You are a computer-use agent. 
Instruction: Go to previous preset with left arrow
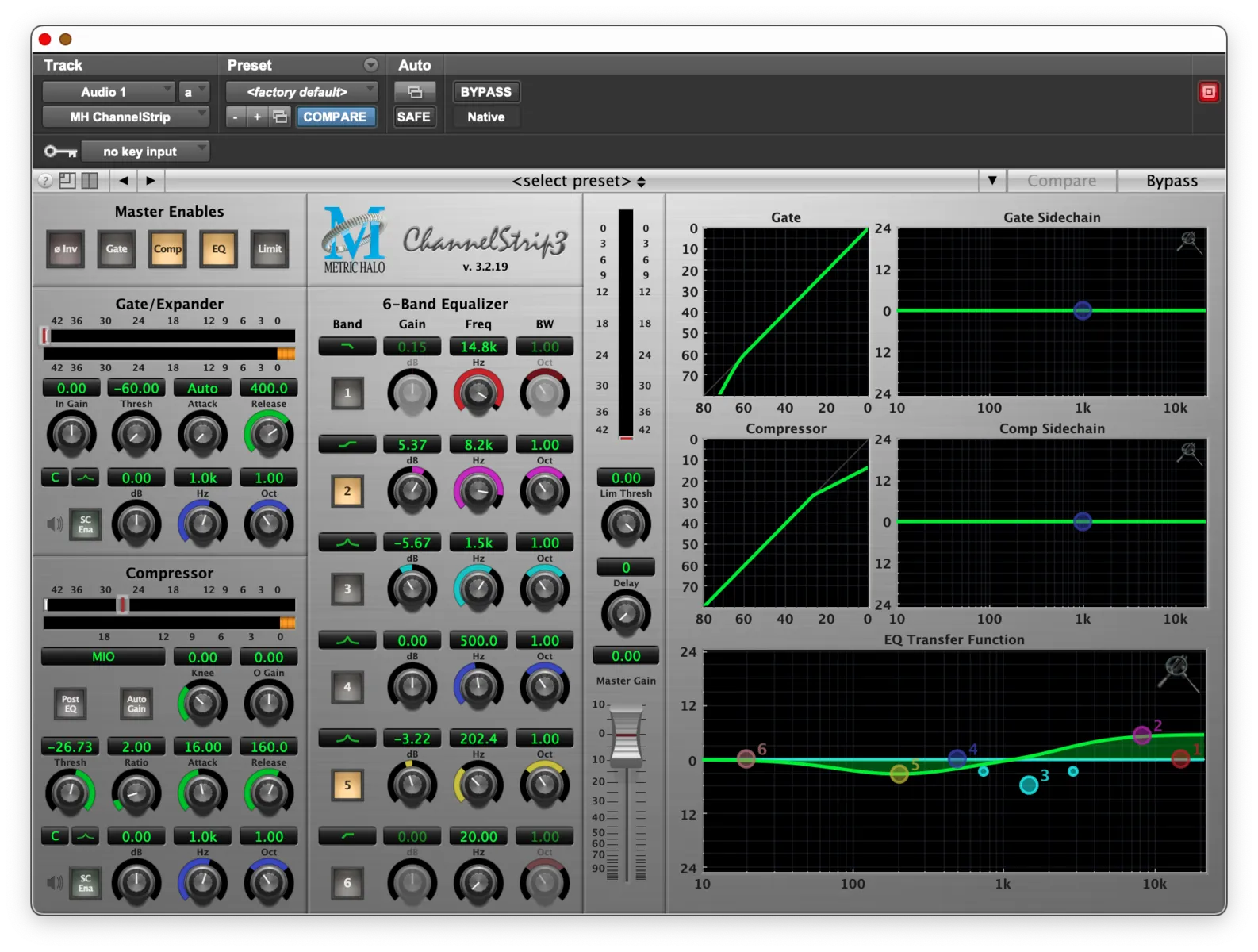click(124, 181)
